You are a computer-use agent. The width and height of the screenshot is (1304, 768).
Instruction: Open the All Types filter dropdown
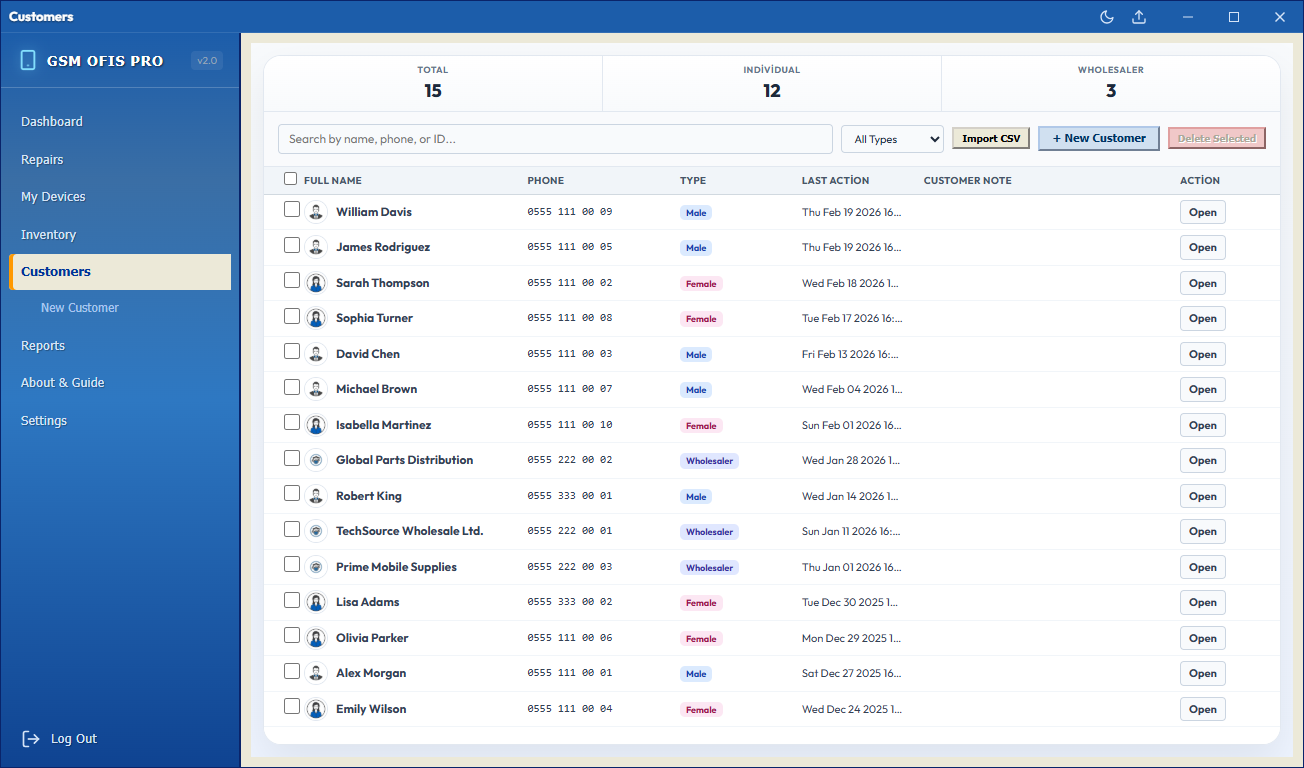[892, 139]
